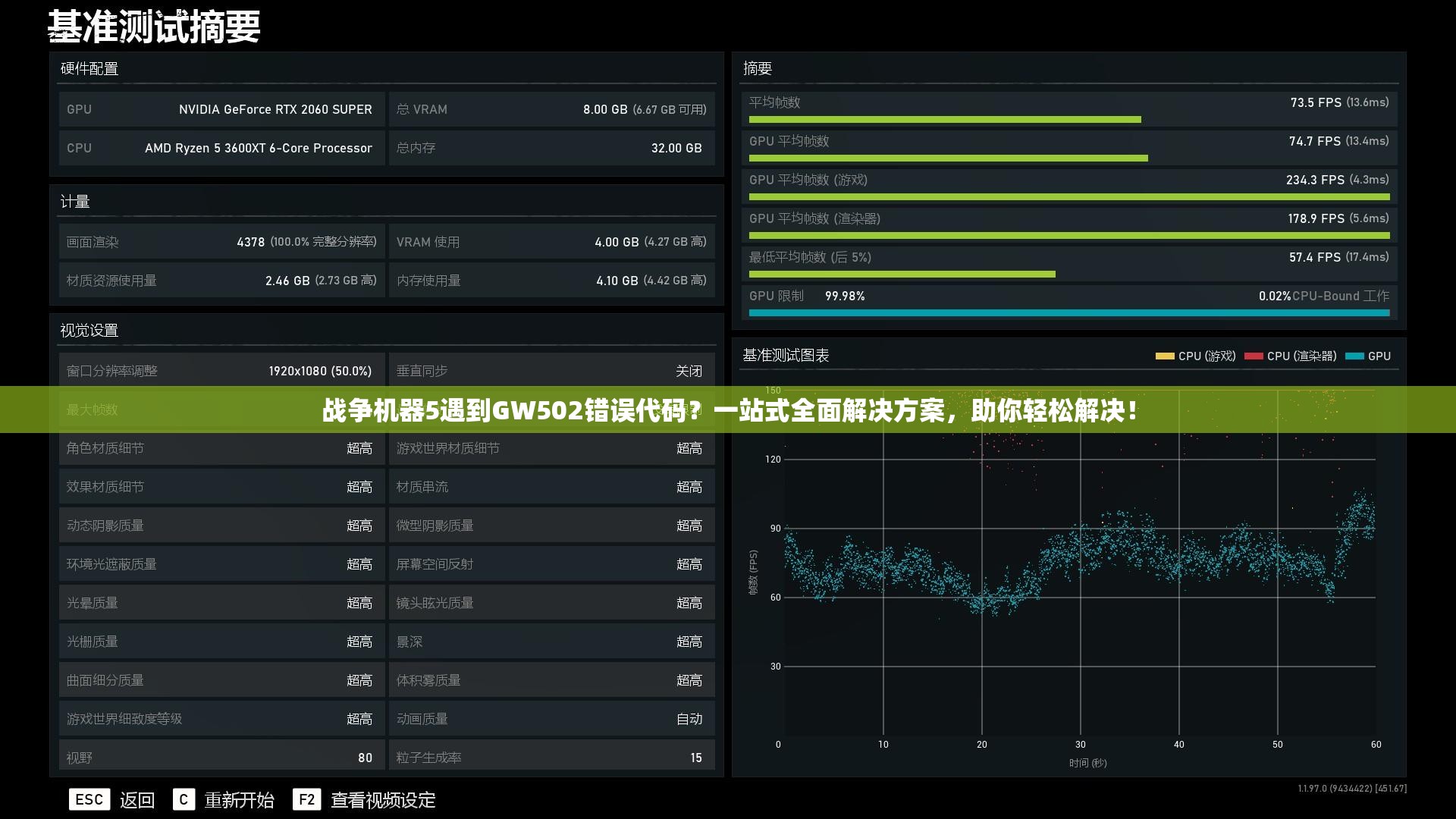Screen dimensions: 1456x819
Task: Select 曲面细分质量 row
Action: 222,680
